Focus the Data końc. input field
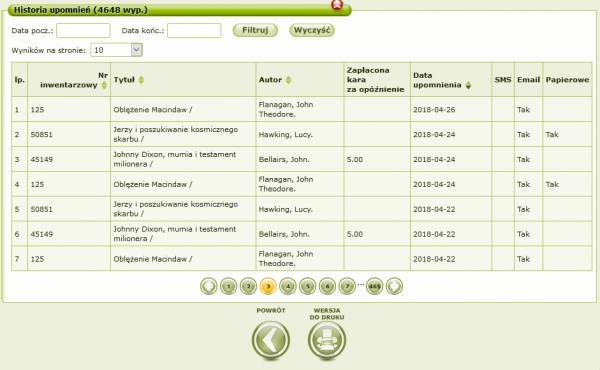The height and width of the screenshot is (370, 600). click(x=194, y=30)
